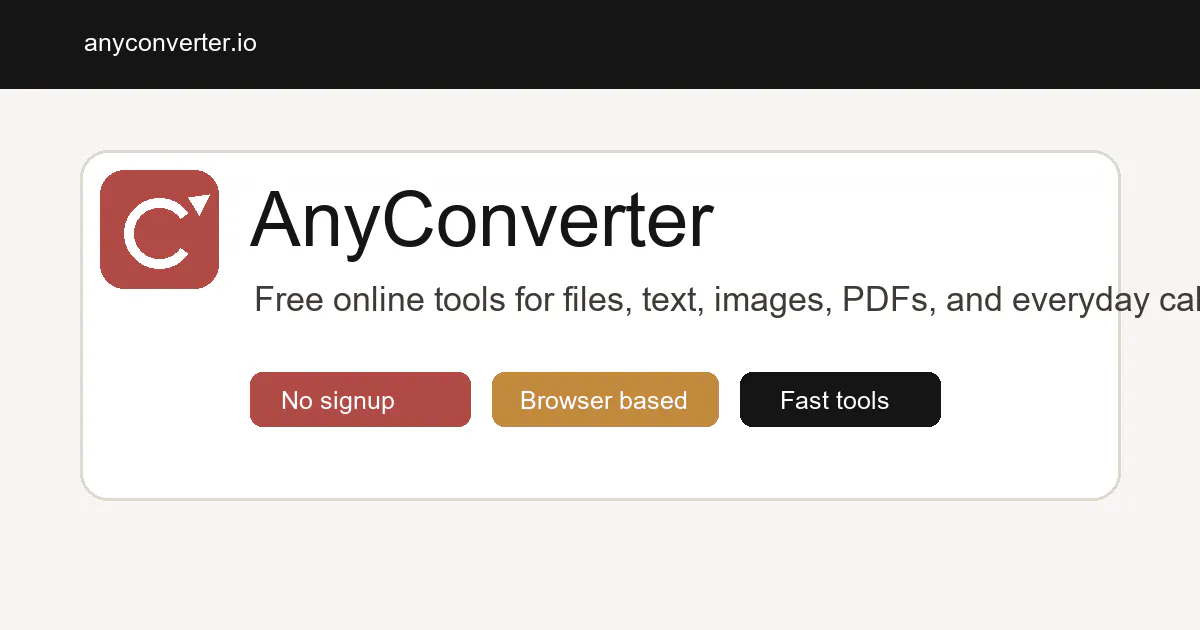Select the No signup badge
Screen dimensions: 1200x630
click(360, 400)
